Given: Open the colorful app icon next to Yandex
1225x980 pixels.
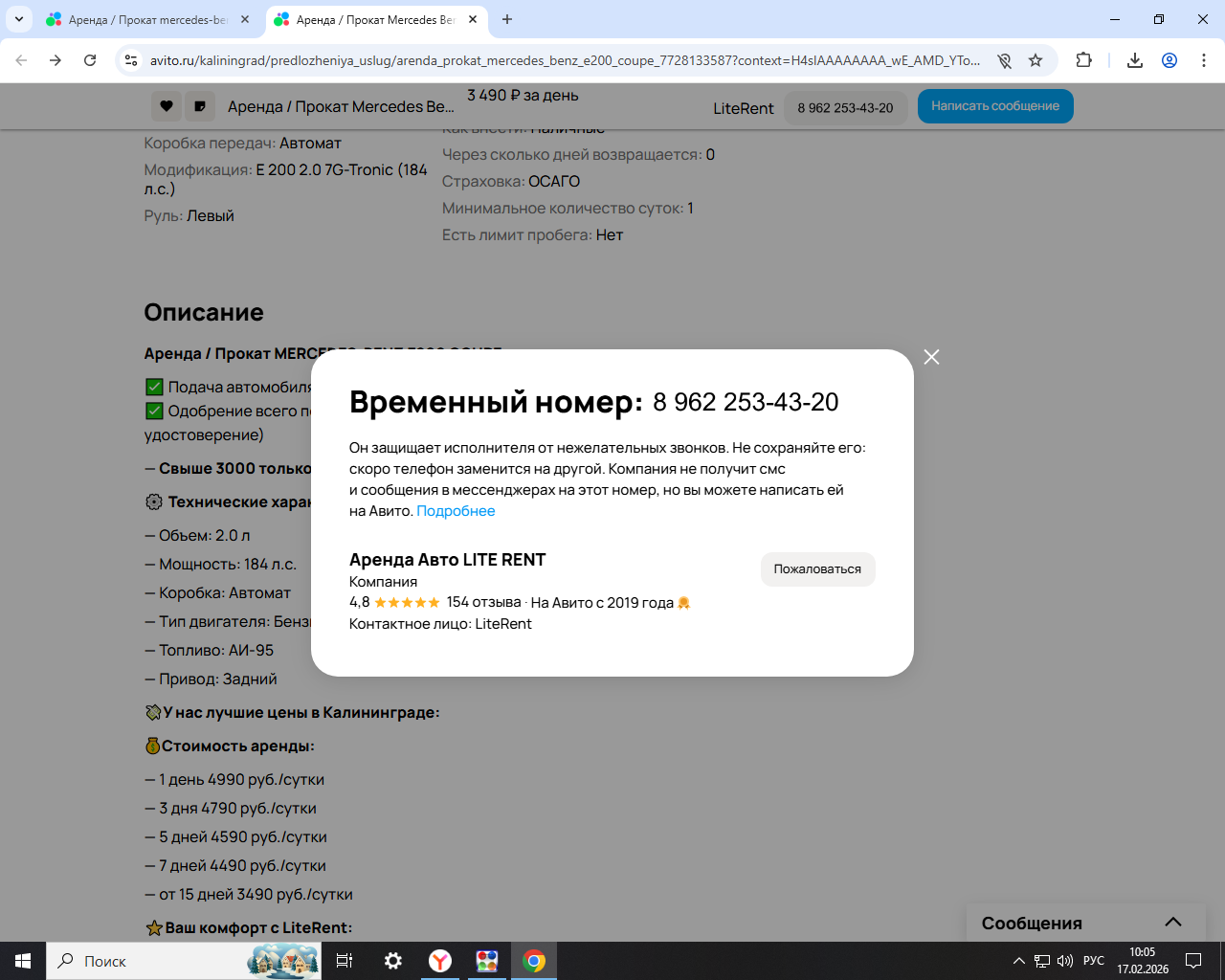Looking at the screenshot, I should 487,961.
